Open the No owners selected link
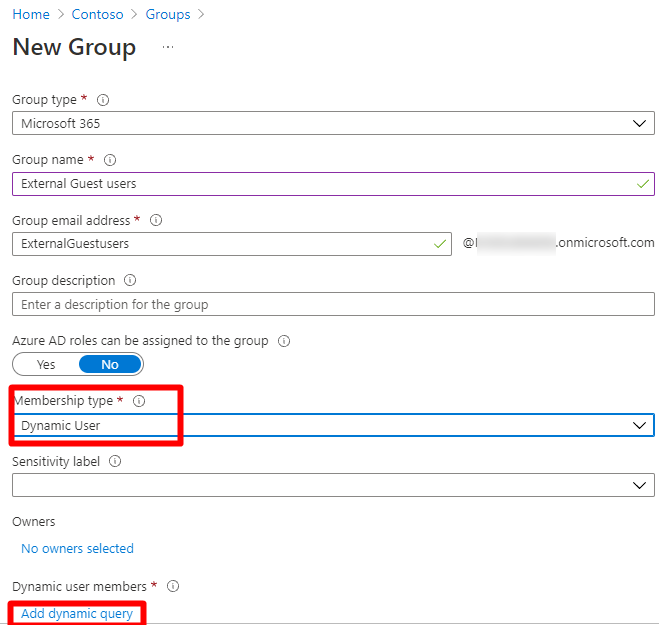Screen dimensions: 659x632 (77, 548)
